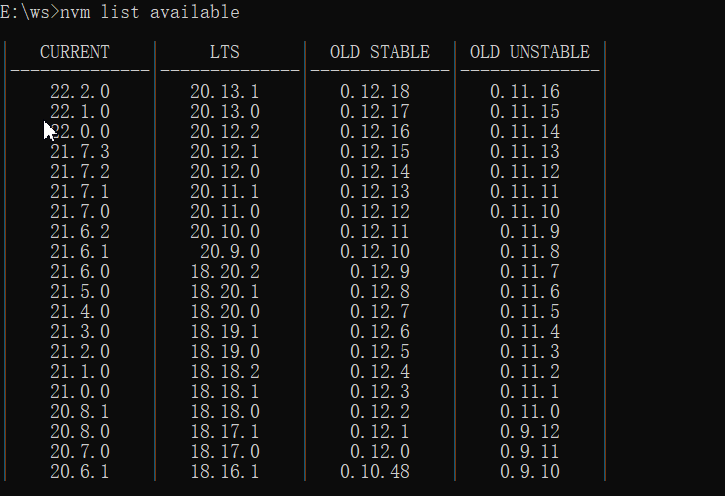Click version 21.7.1

pos(80,191)
